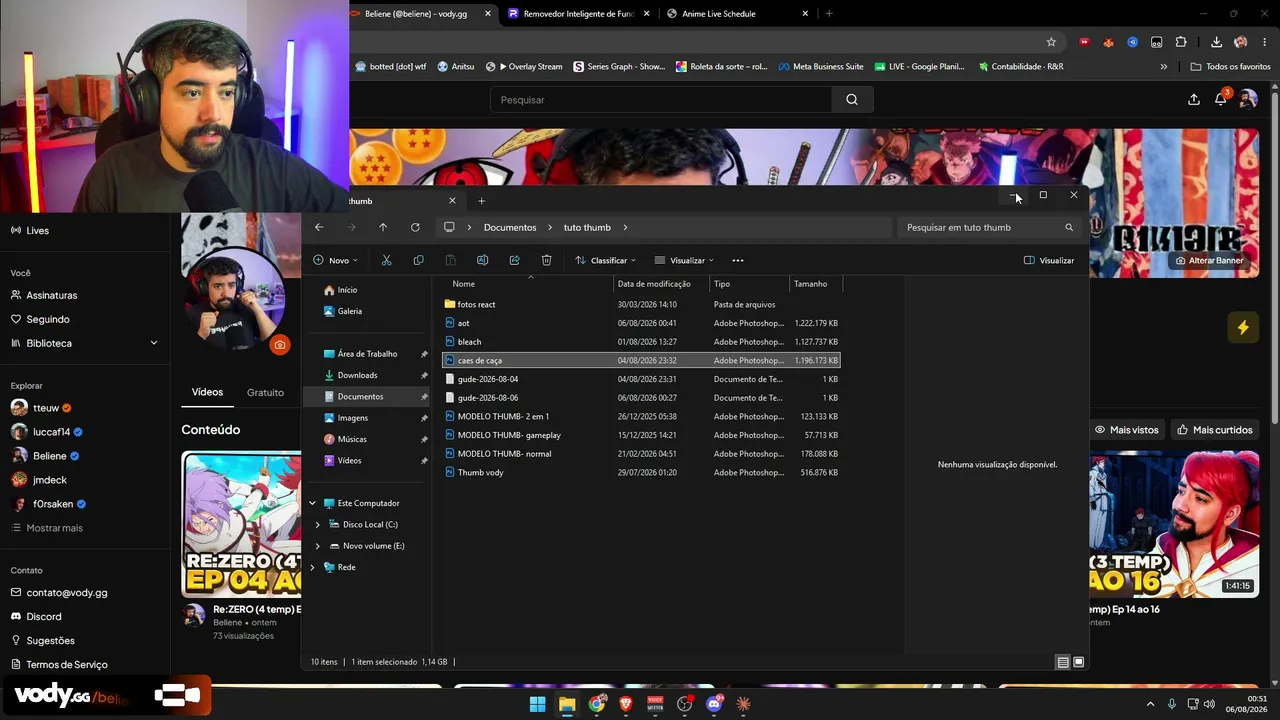Sort files by the Tamanho column header
The image size is (1280, 720).
816,284
